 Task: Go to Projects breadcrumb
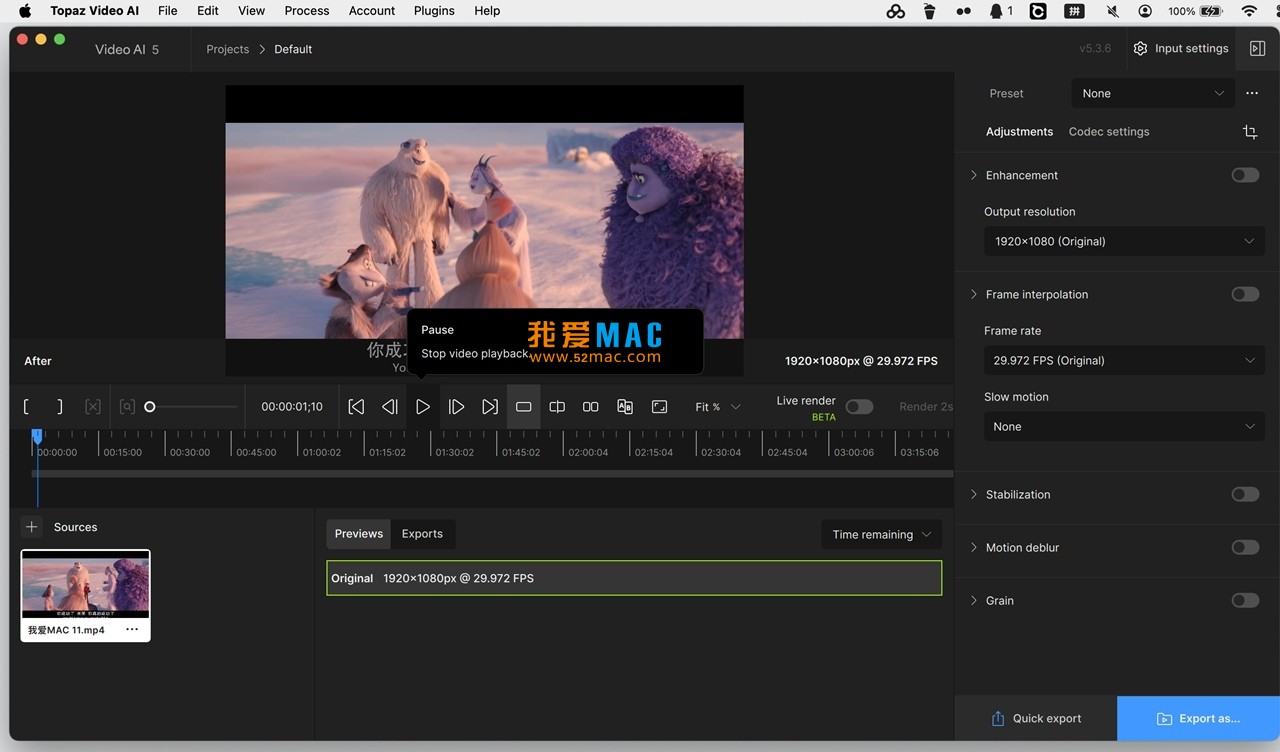(x=228, y=49)
